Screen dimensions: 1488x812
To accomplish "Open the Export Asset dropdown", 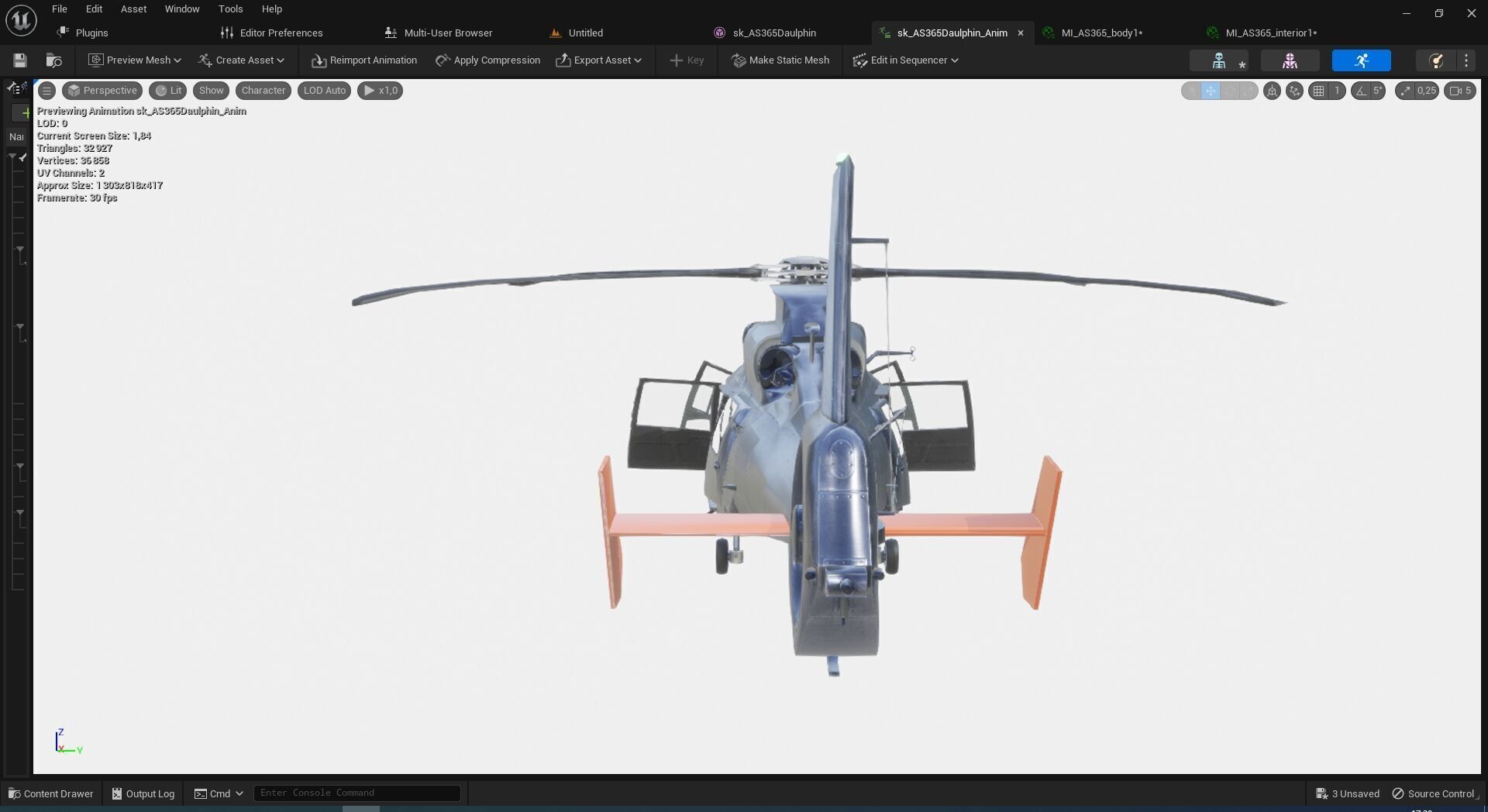I will (x=599, y=60).
